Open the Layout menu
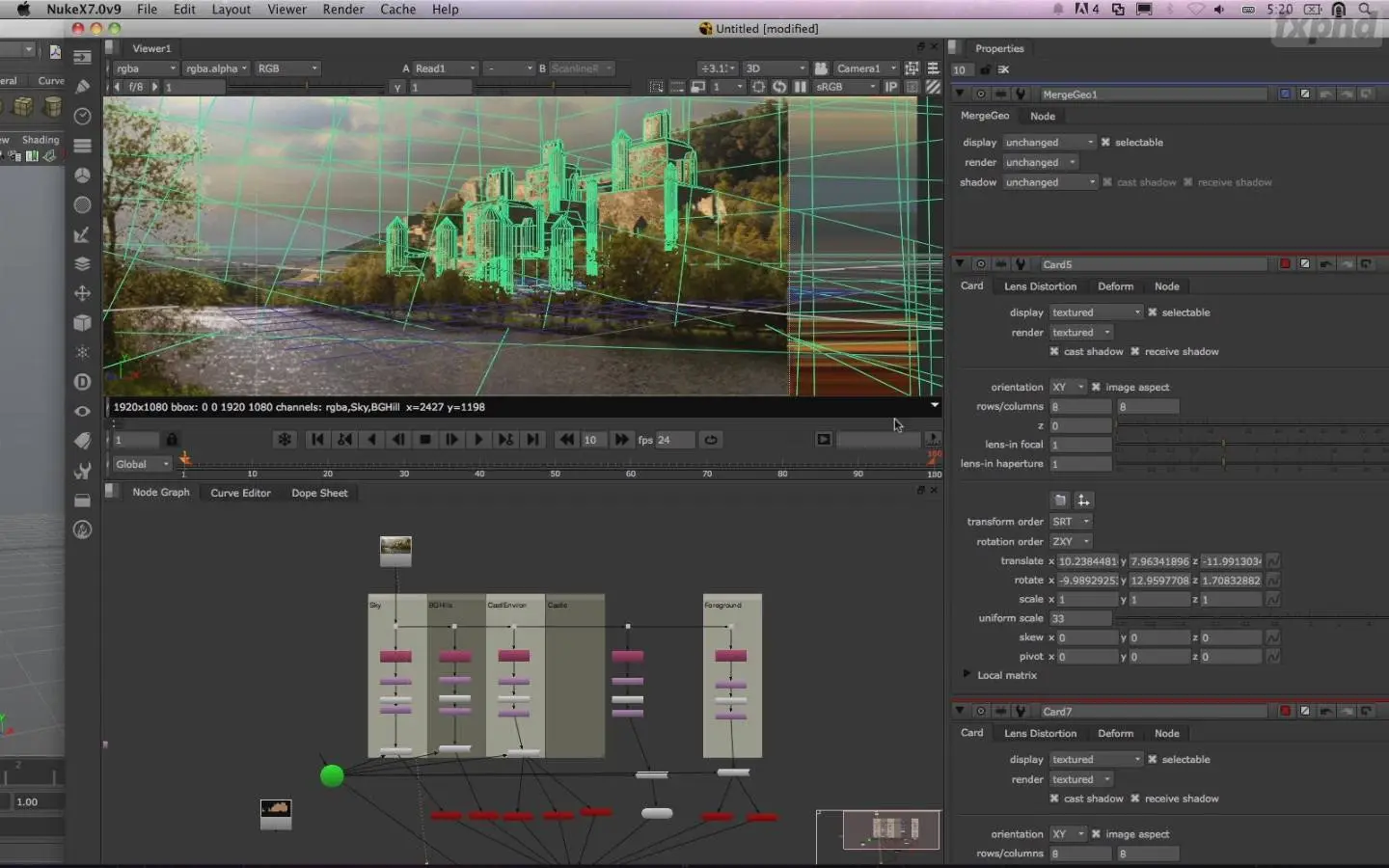The image size is (1389, 868). click(231, 10)
